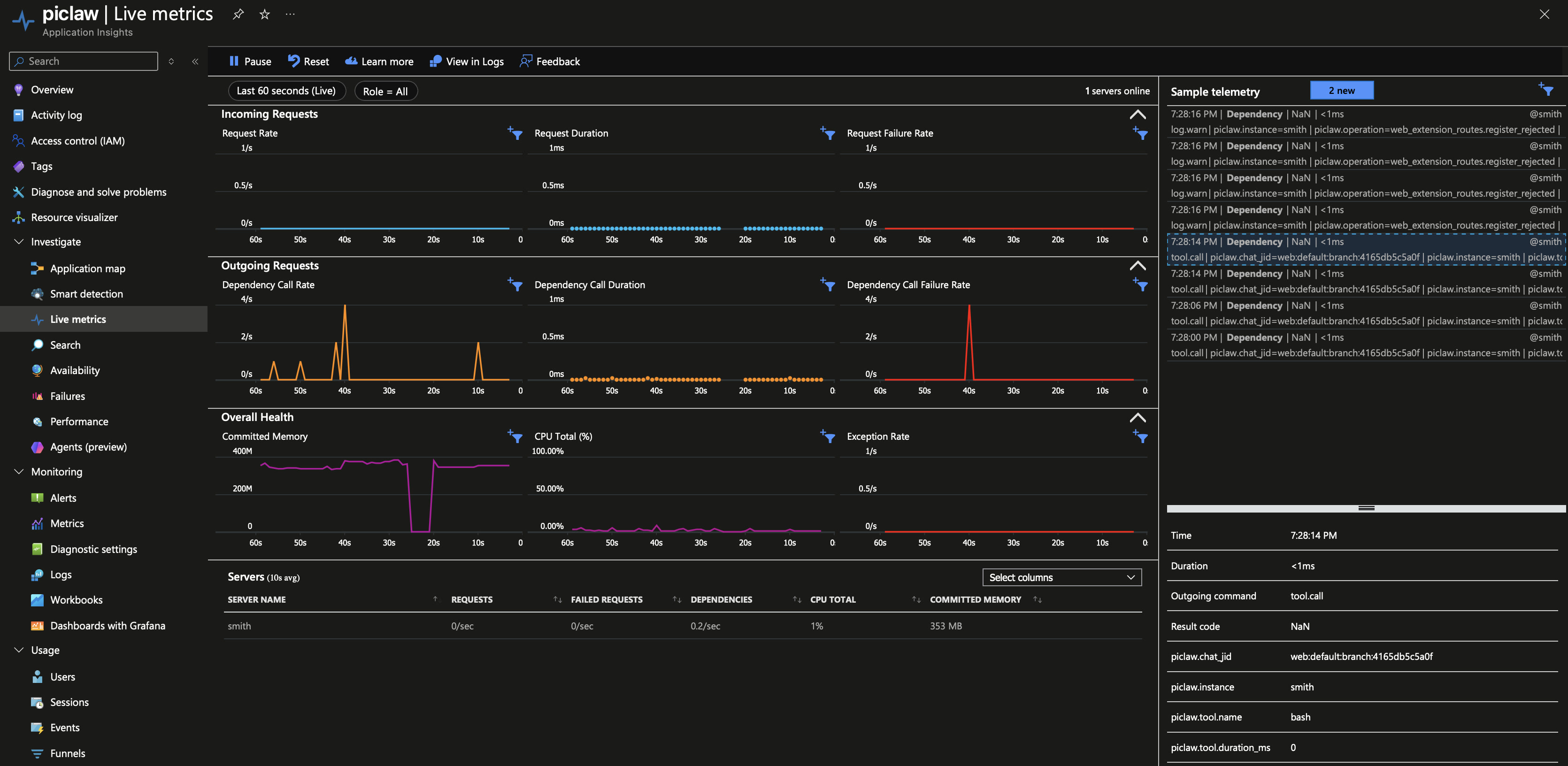This screenshot has height=766, width=1568.
Task: Open the Select columns dropdown
Action: [1061, 577]
